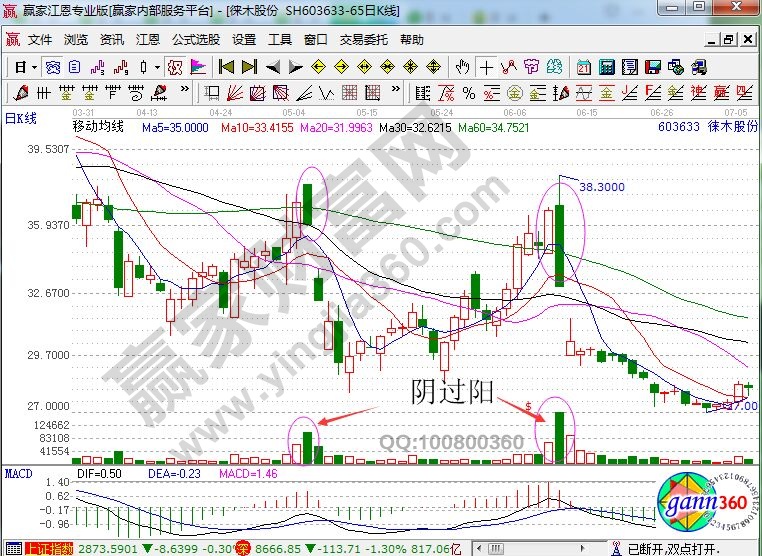Open the calendar icon in toolbar
Image resolution: width=762 pixels, height=556 pixels.
coord(585,67)
